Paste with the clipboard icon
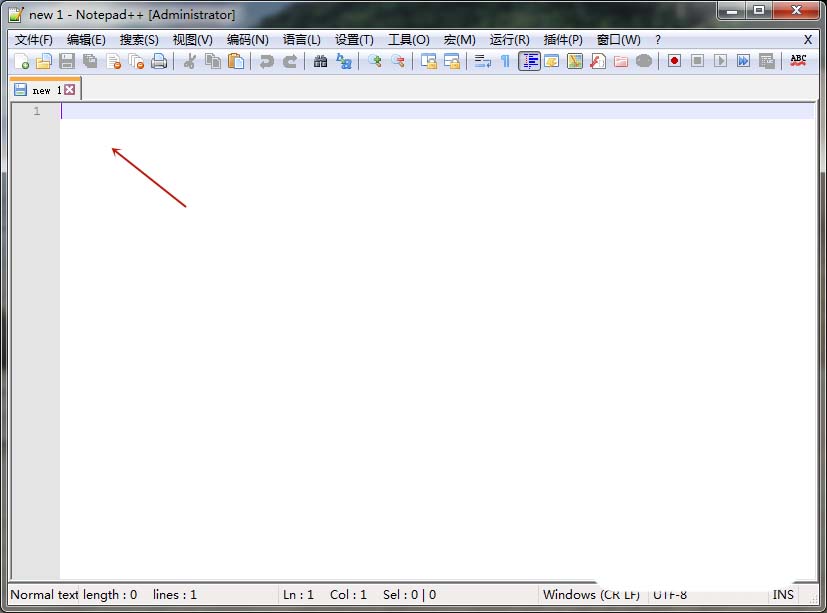This screenshot has height=613, width=827. pos(236,61)
